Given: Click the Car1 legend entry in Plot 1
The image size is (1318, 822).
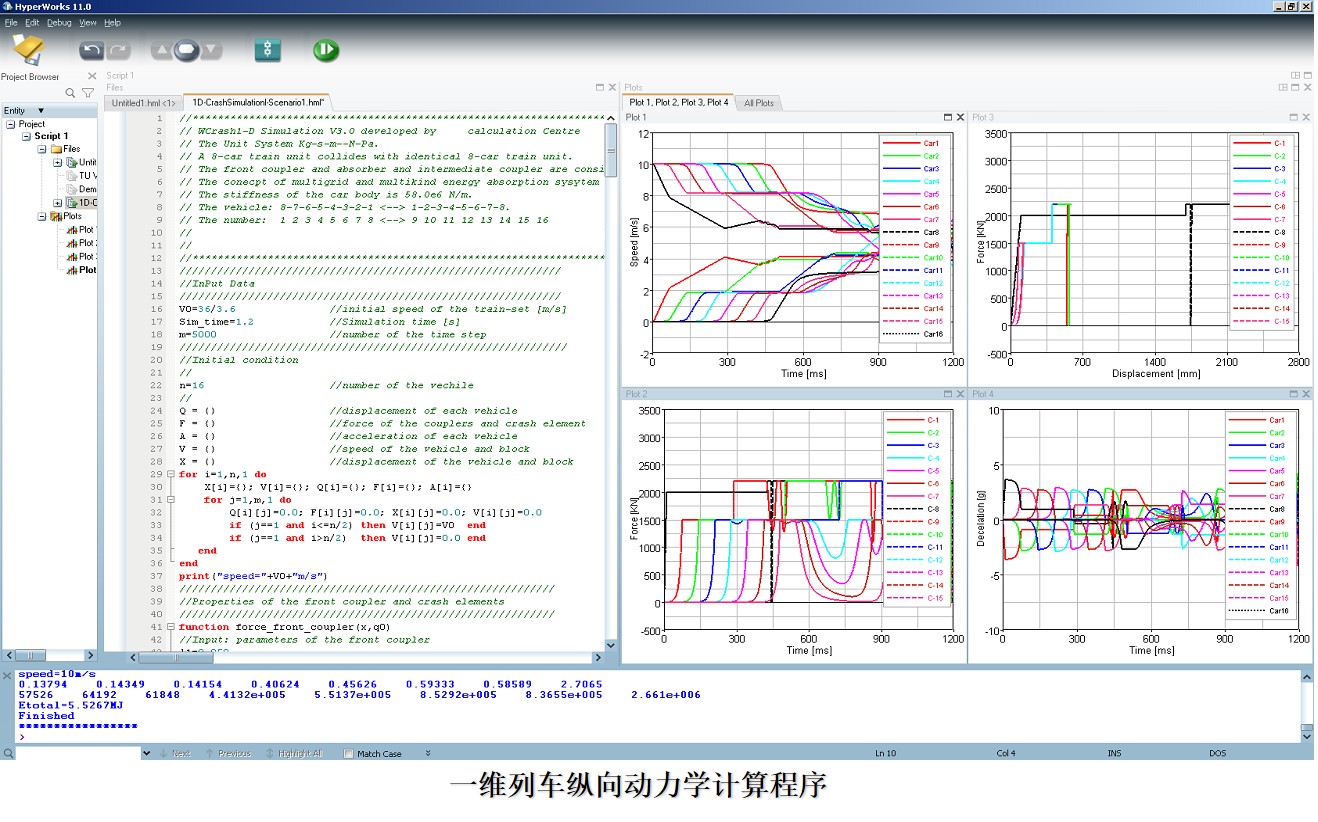Looking at the screenshot, I should (x=912, y=144).
